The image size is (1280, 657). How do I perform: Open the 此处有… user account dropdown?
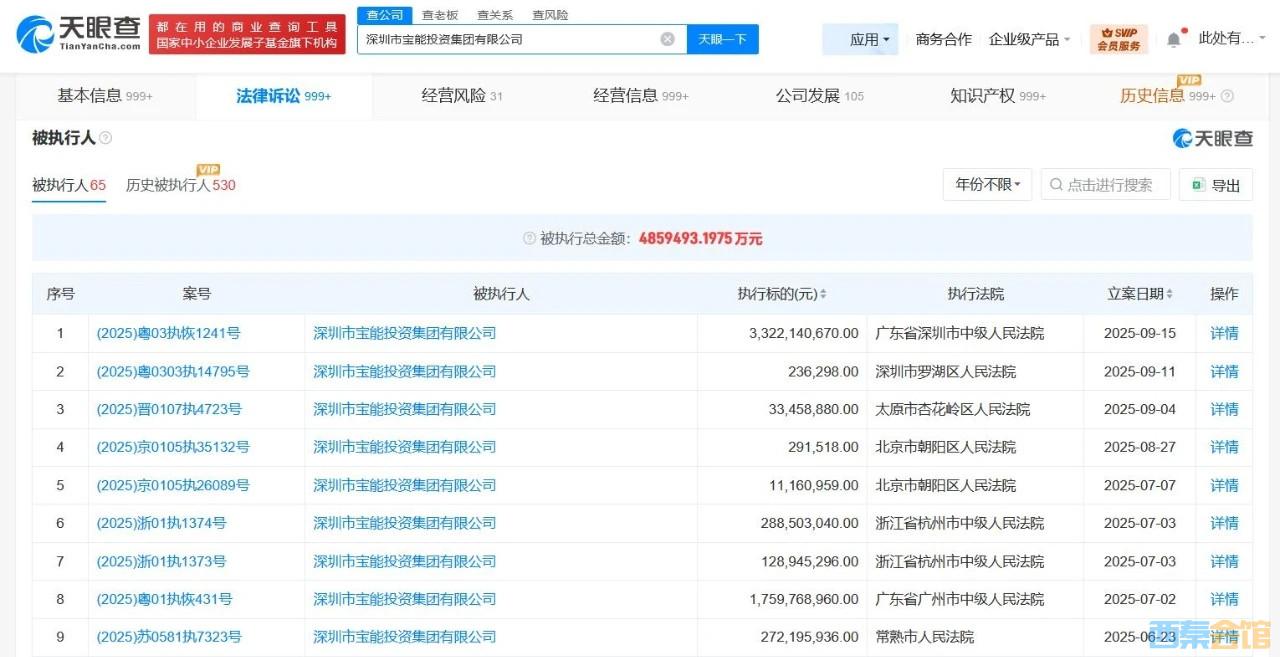1232,39
